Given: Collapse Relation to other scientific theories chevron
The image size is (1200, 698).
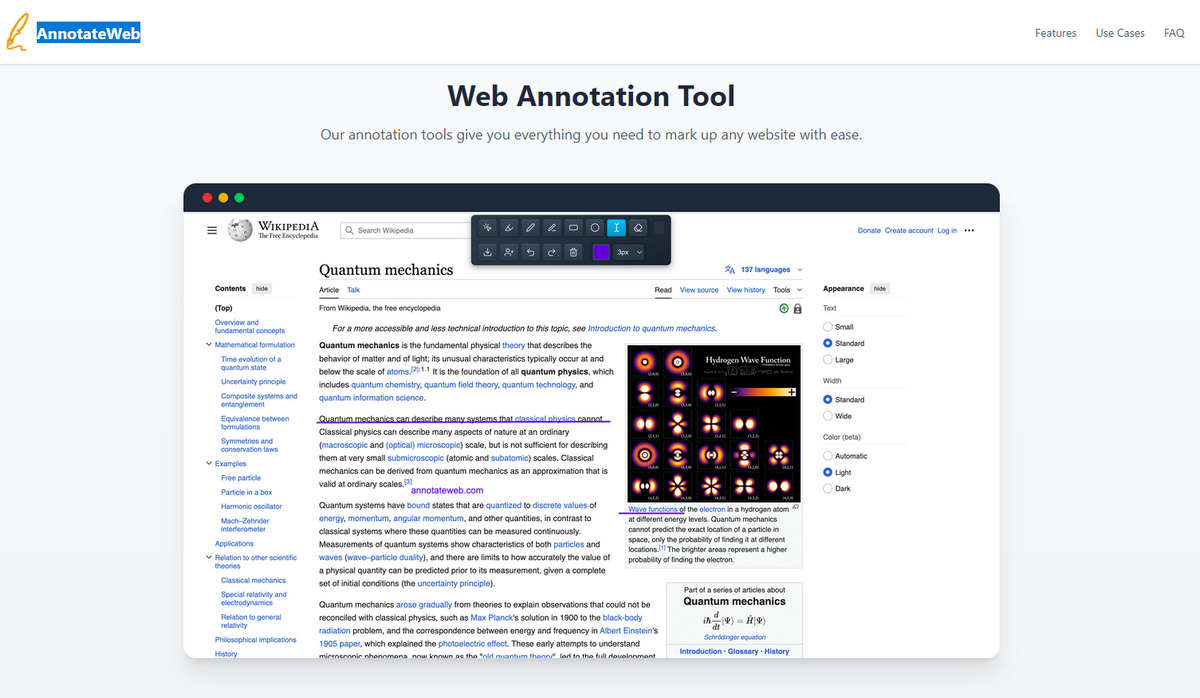Looking at the screenshot, I should point(208,558).
